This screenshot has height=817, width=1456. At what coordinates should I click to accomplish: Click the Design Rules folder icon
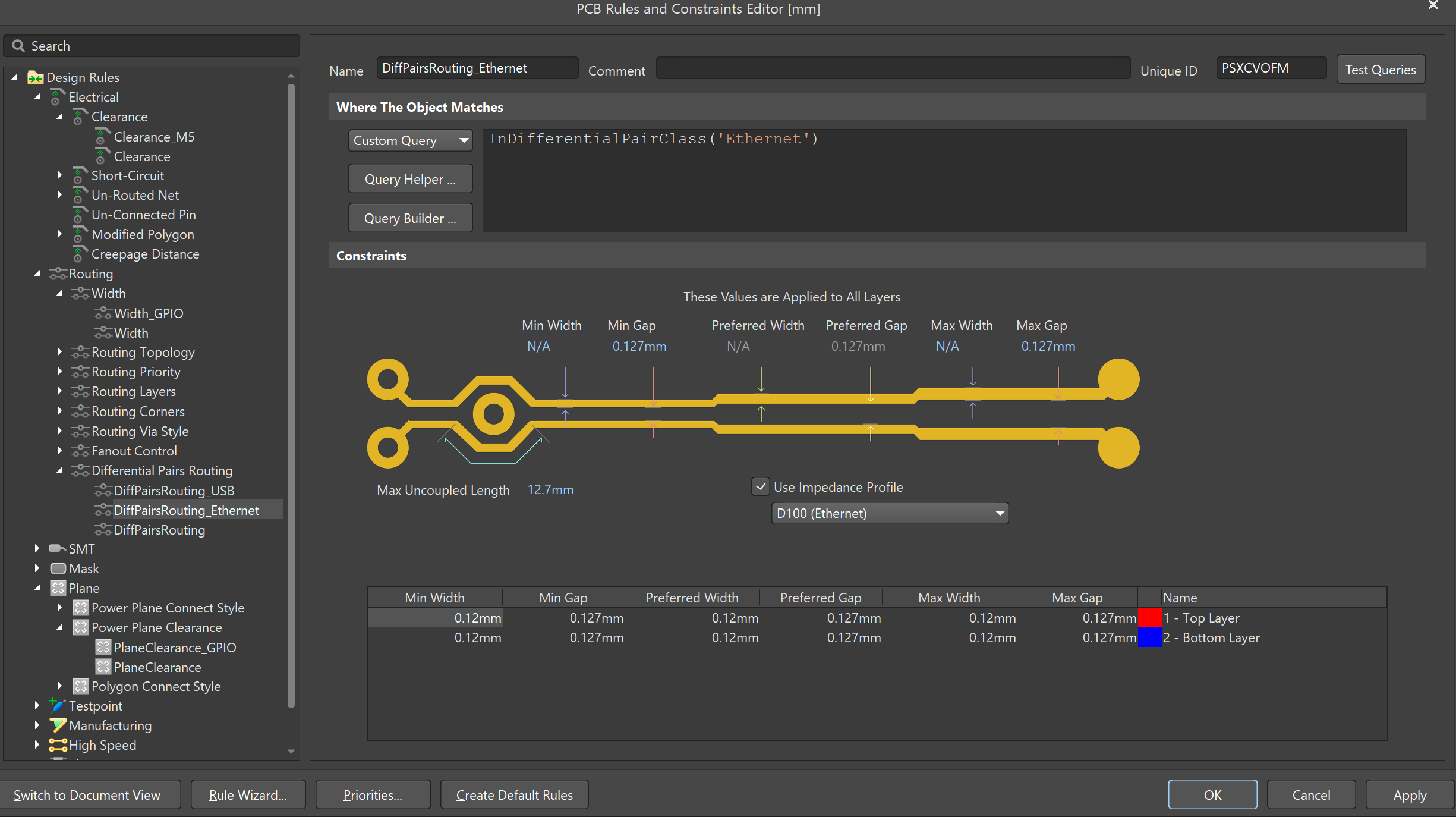click(x=35, y=78)
